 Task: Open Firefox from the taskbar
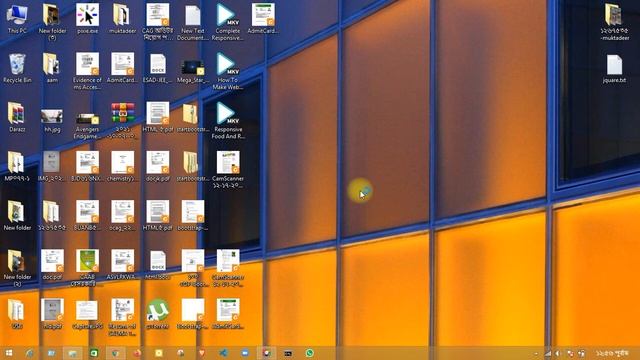click(x=137, y=353)
